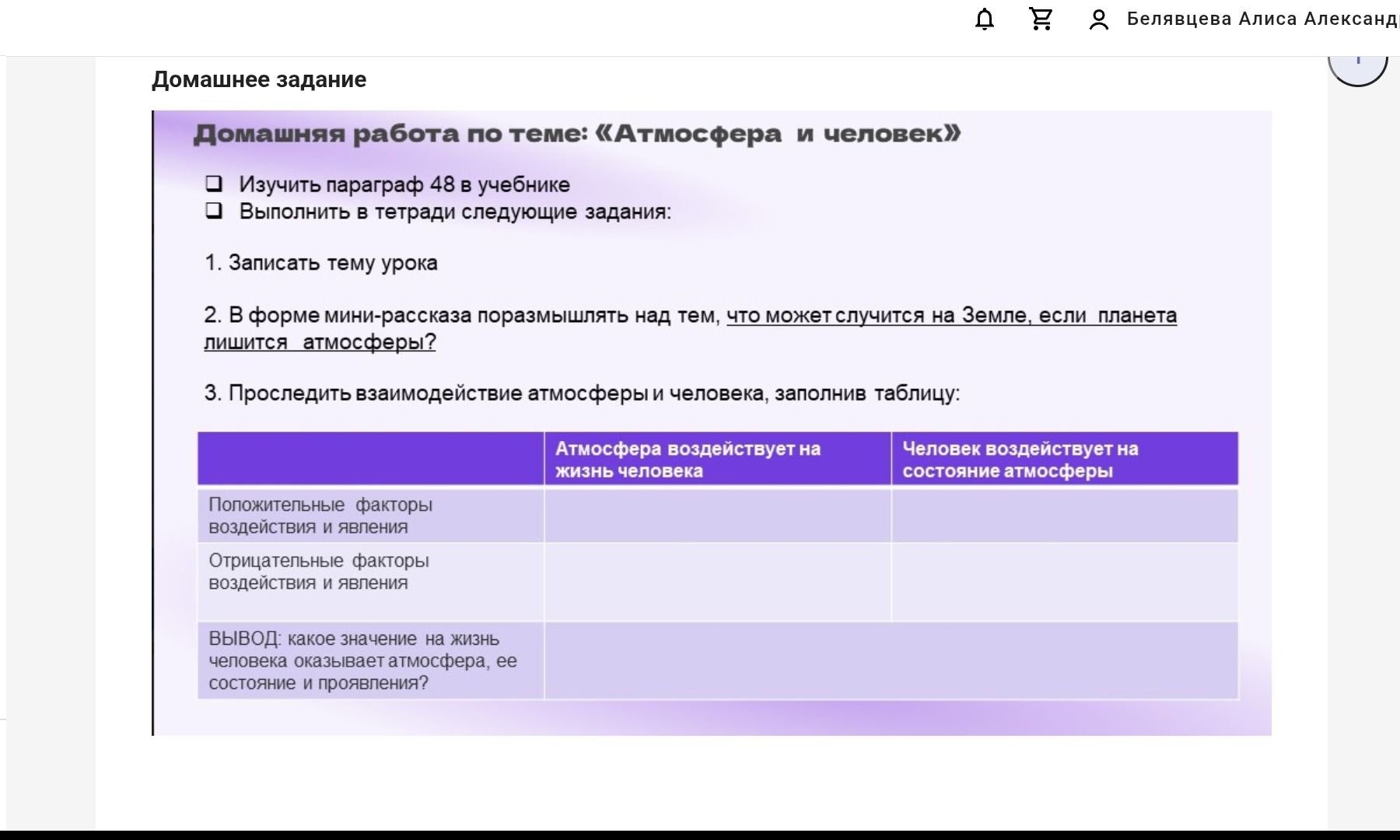Click the slide title Атмосфера и человек
Screen dimensions: 1400x840
point(577,134)
